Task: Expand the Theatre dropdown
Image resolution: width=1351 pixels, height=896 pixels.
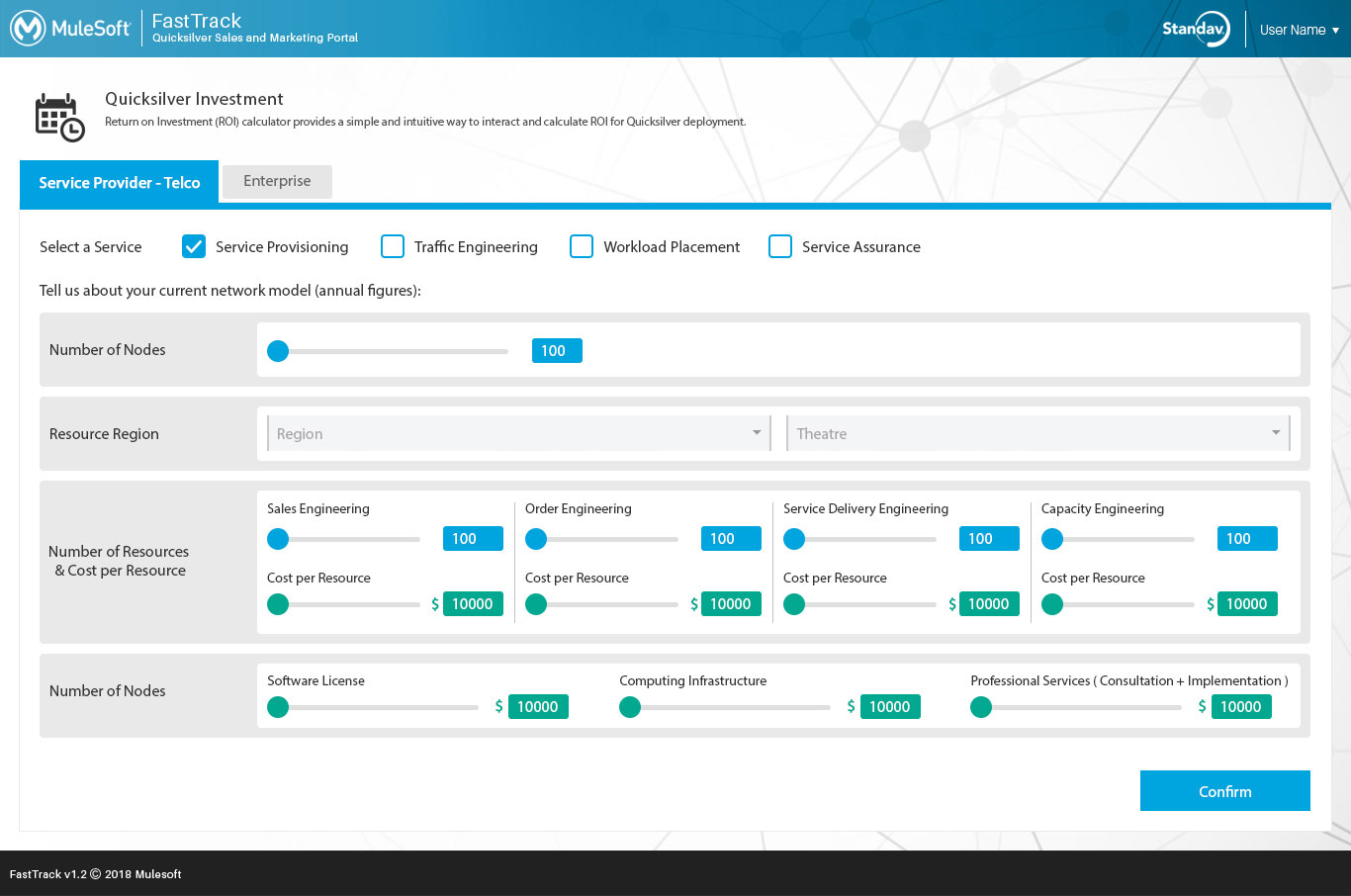Action: 1037,433
